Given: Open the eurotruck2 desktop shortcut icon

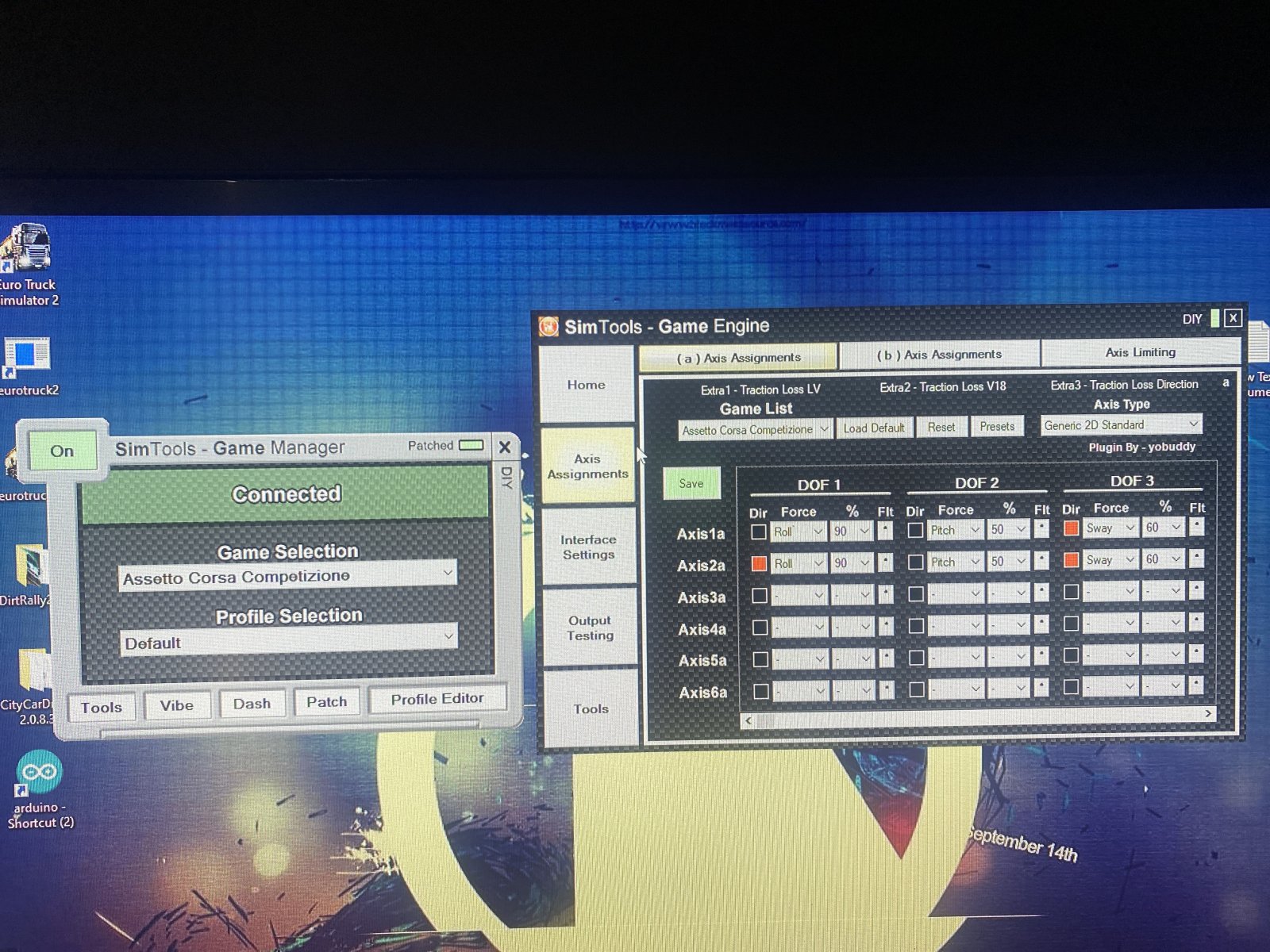Looking at the screenshot, I should 27,367.
